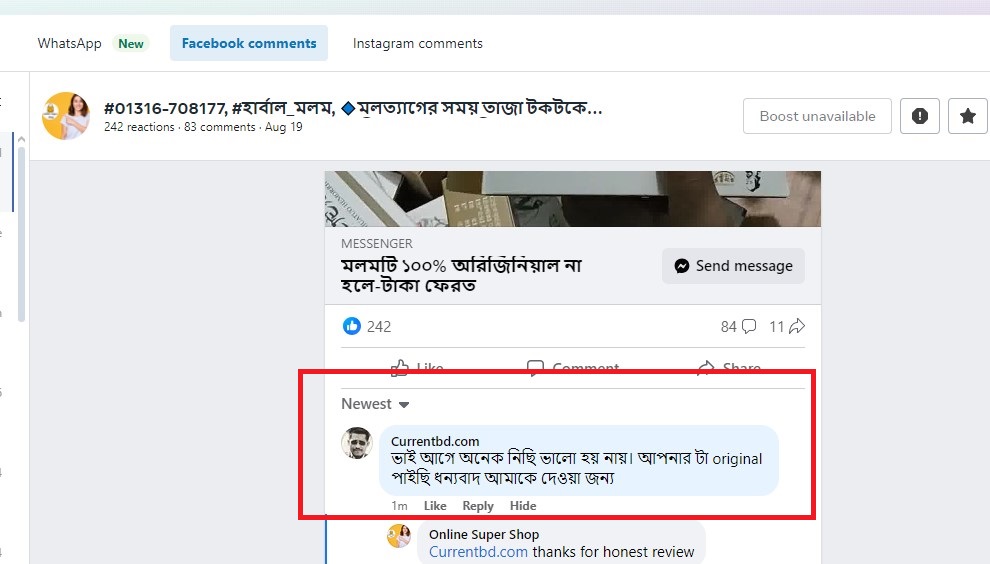Click the 11 shares arrow icon

tap(797, 327)
